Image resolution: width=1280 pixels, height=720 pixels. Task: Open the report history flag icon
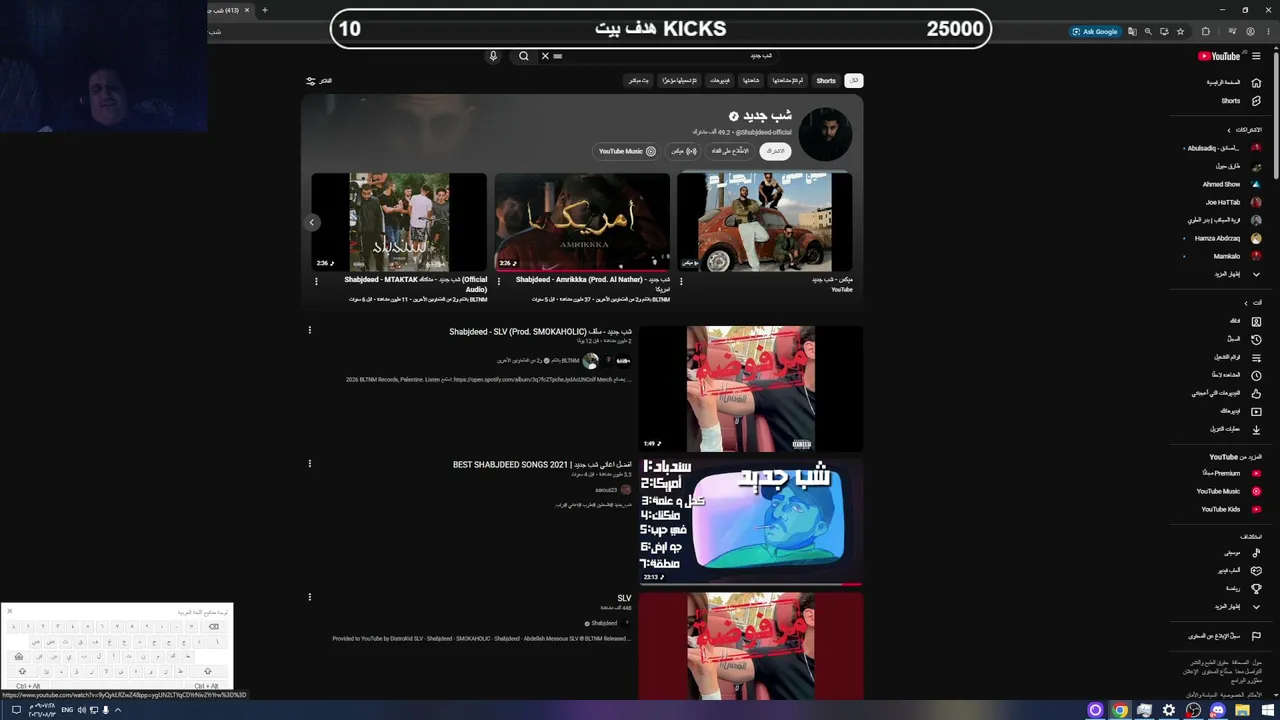tap(1257, 636)
